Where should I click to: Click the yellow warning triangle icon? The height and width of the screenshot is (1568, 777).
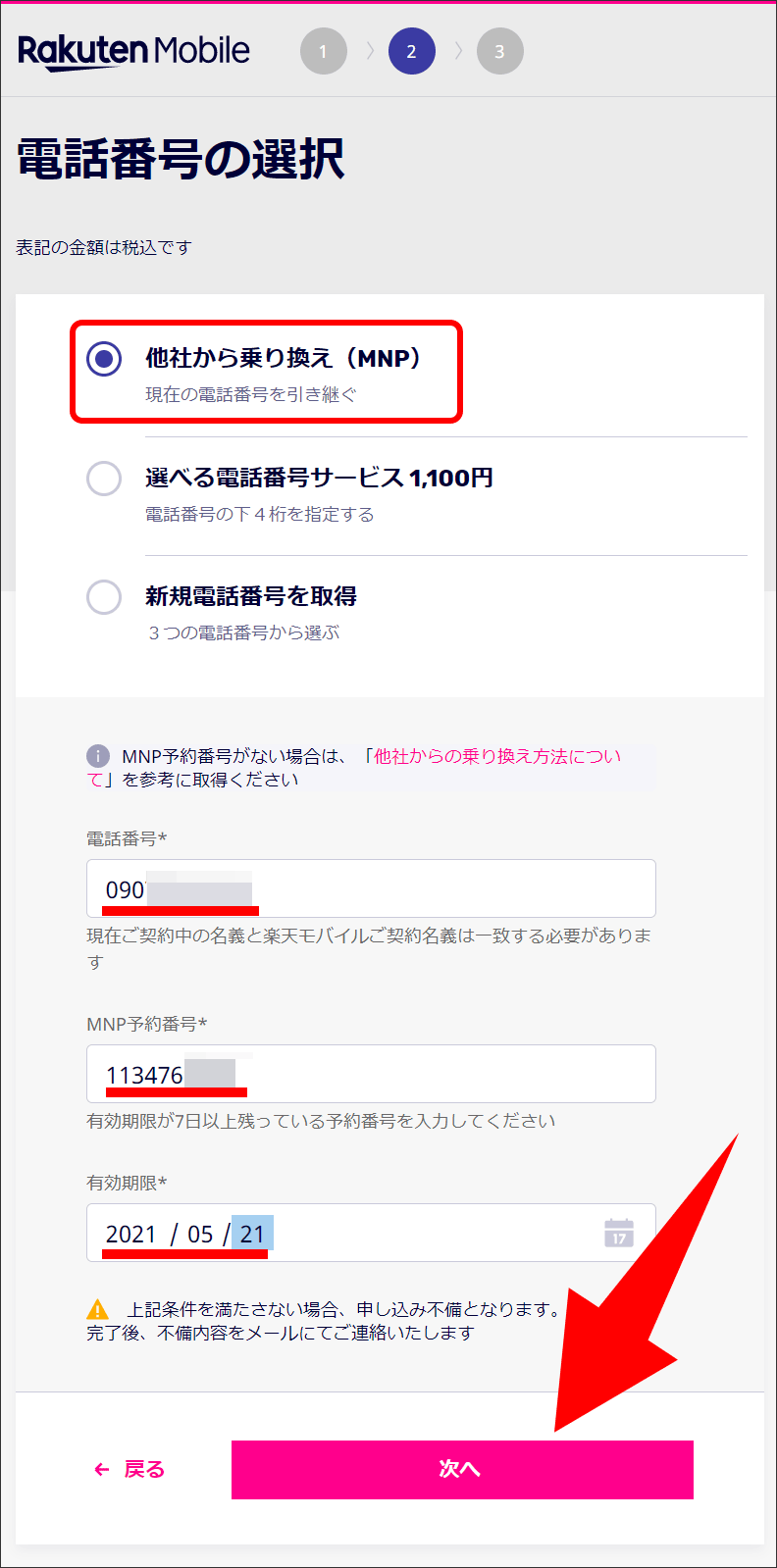tap(98, 1309)
